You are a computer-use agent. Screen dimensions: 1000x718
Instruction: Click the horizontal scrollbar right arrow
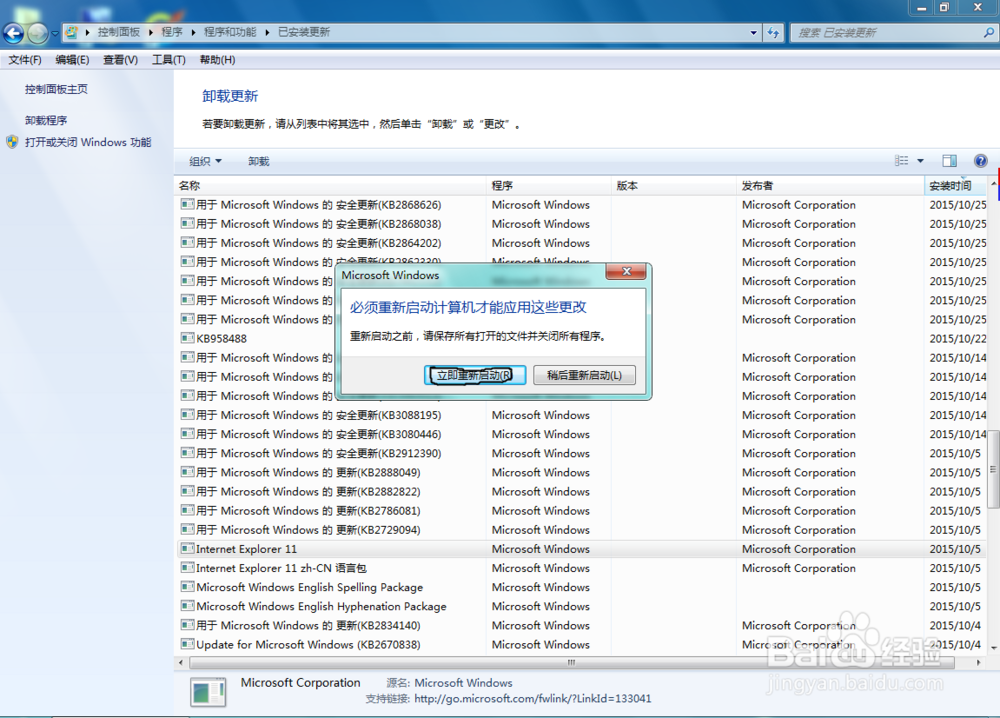pyautogui.click(x=979, y=663)
